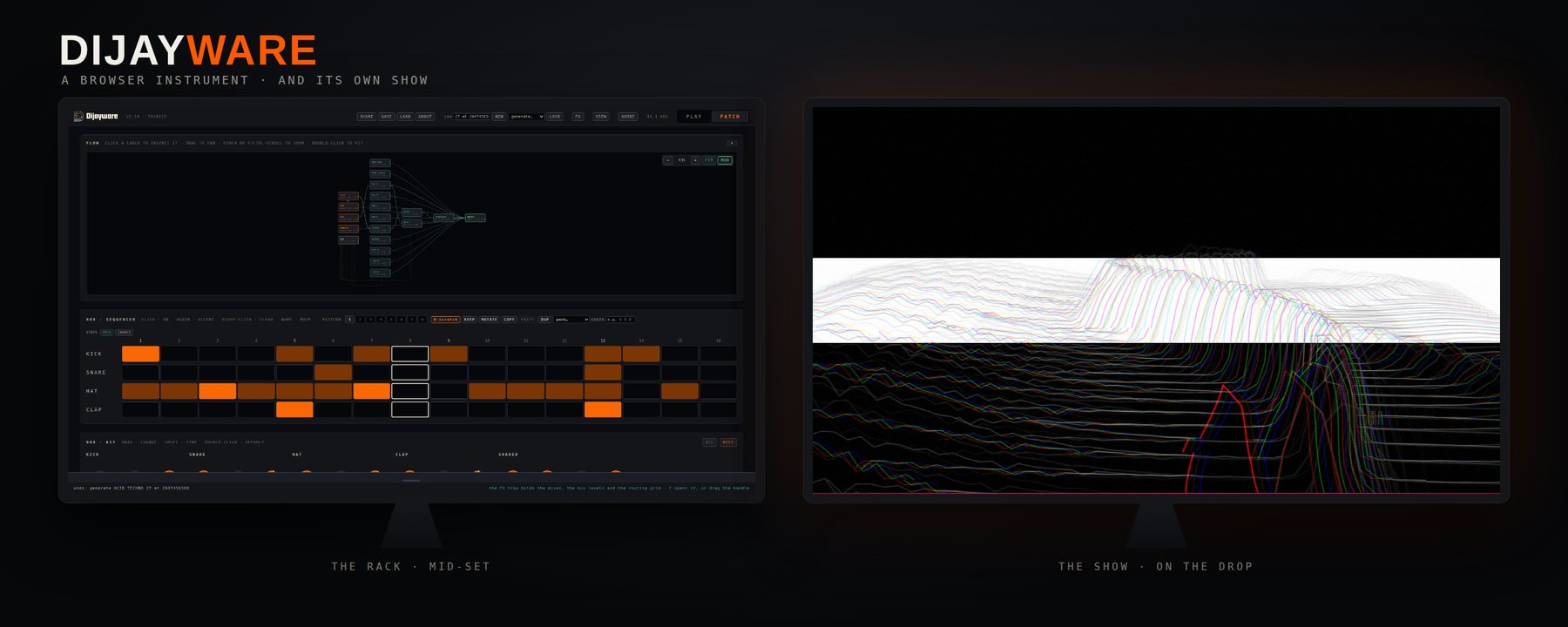
Task: Click the LOAD button
Action: (405, 117)
